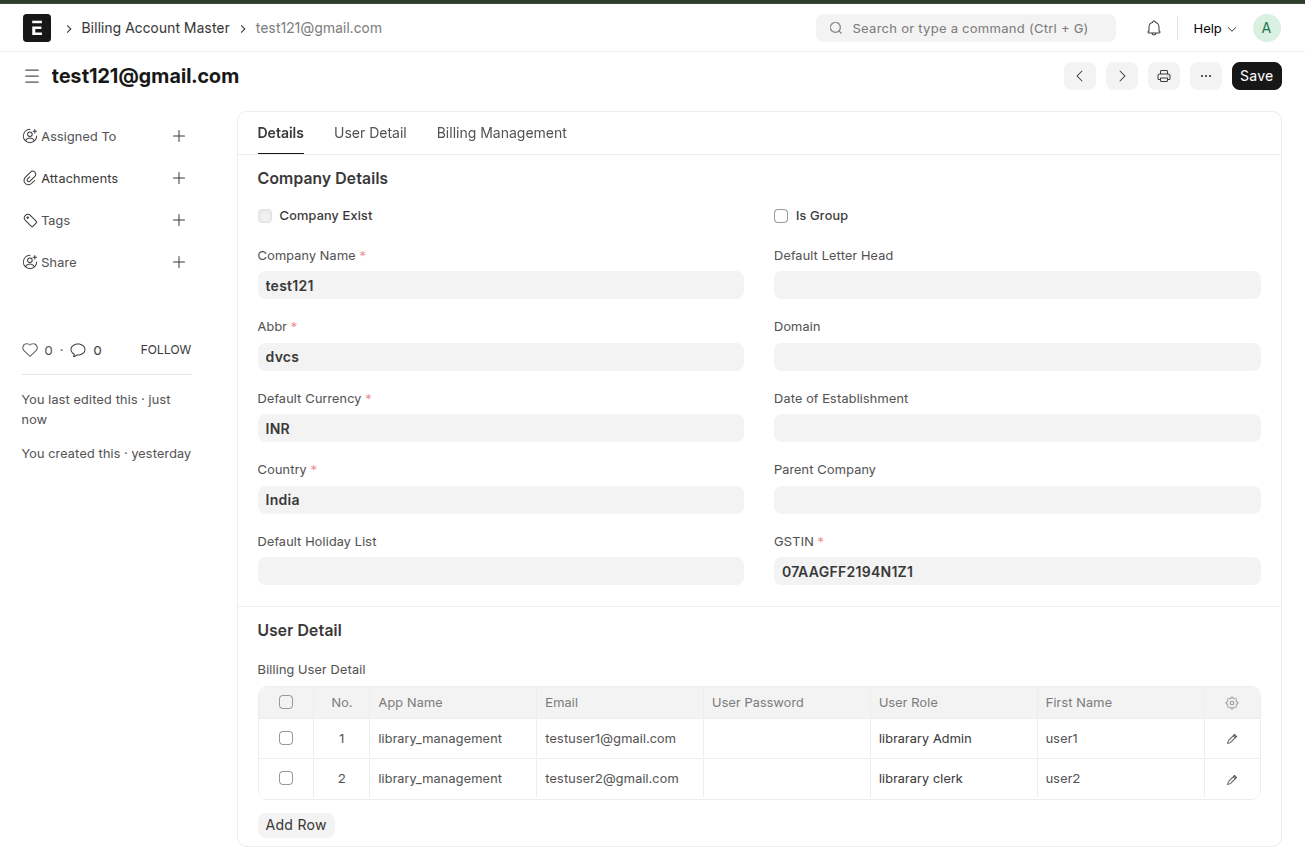The image size is (1305, 867).
Task: Click the search command bar
Action: (966, 28)
